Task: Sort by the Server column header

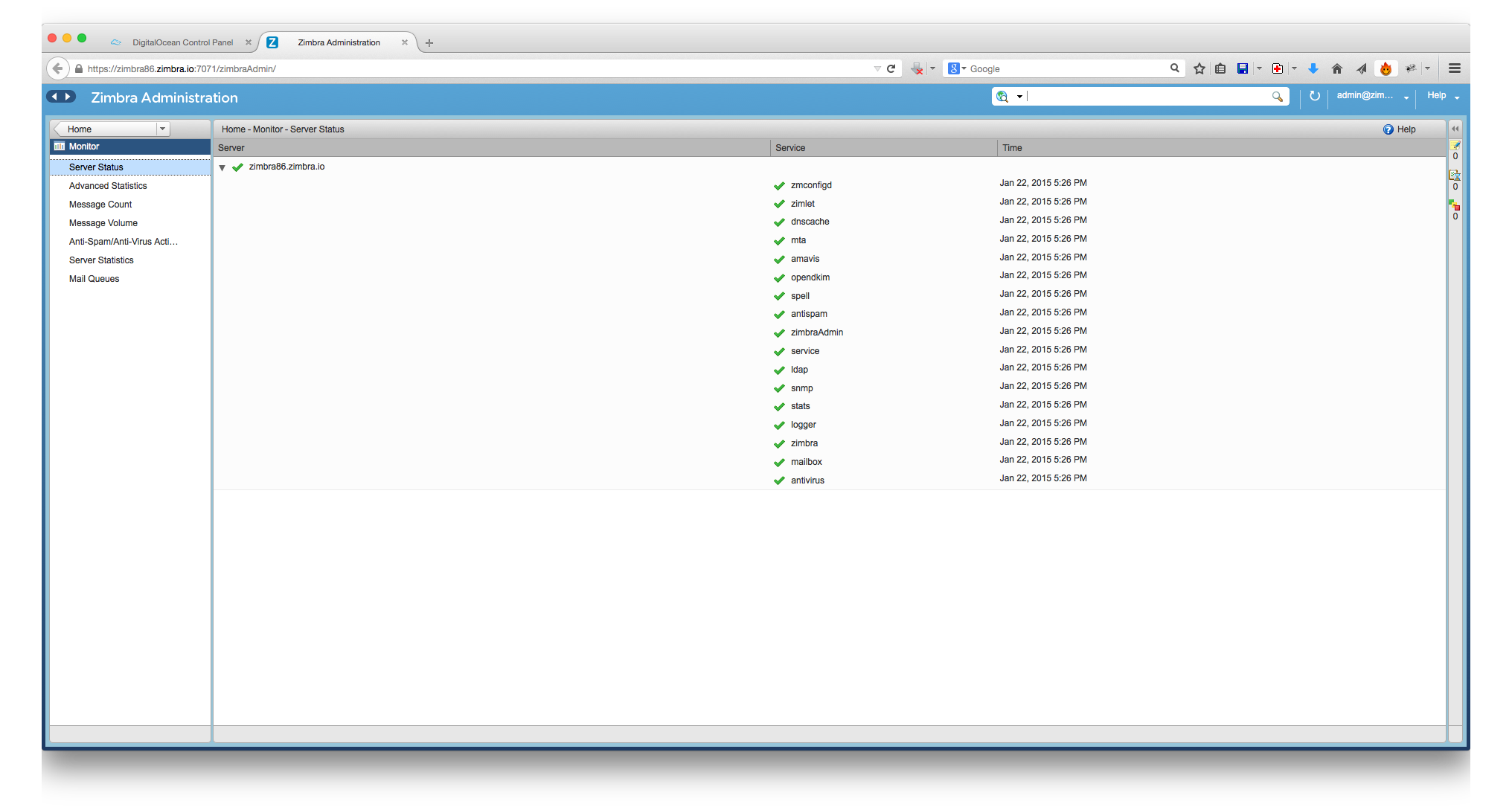Action: click(x=492, y=148)
